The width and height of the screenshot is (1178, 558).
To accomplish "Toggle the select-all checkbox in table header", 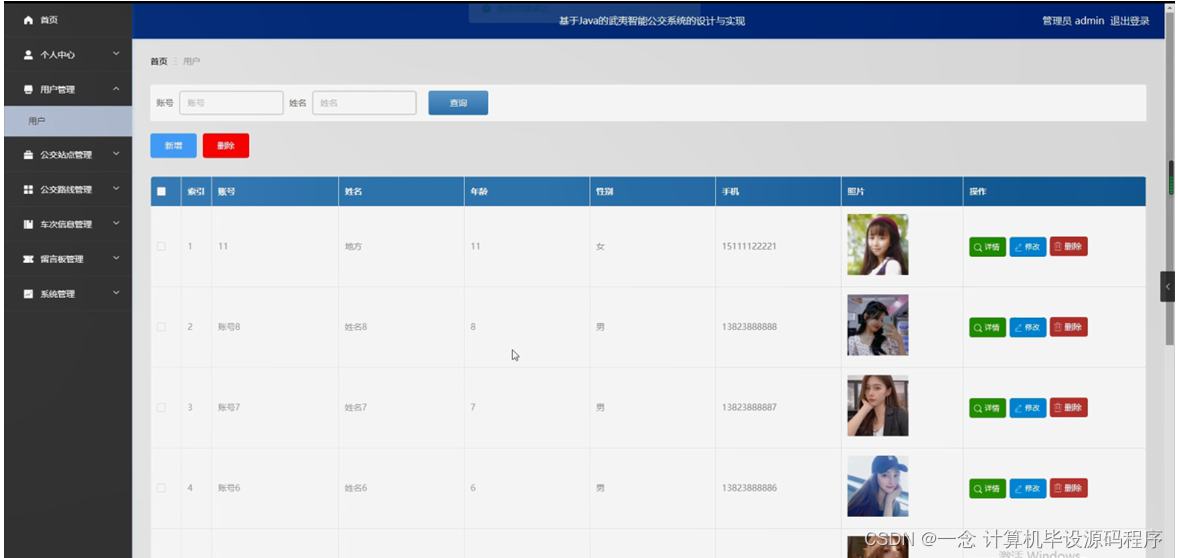I will pyautogui.click(x=162, y=192).
